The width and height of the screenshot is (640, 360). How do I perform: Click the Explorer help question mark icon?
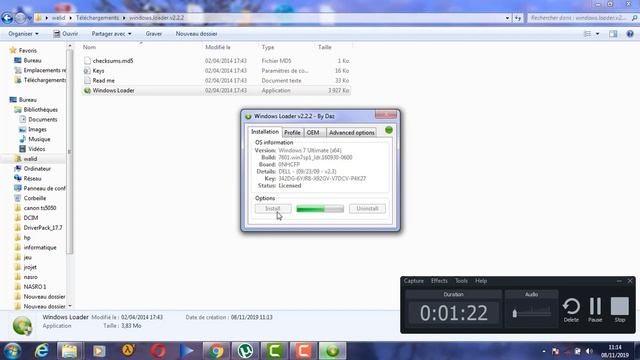point(630,34)
